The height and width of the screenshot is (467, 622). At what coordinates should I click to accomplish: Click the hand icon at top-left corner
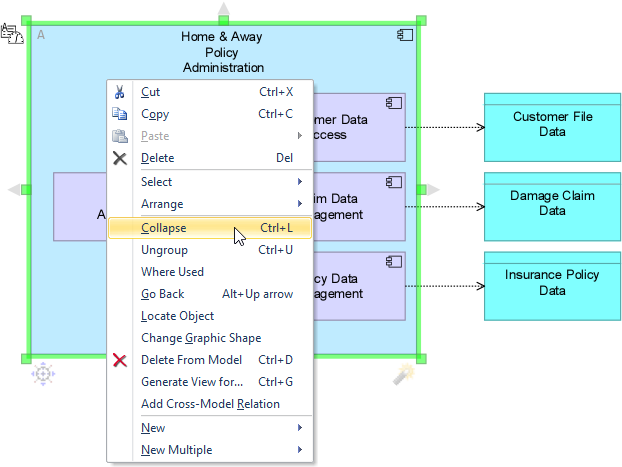[13, 34]
